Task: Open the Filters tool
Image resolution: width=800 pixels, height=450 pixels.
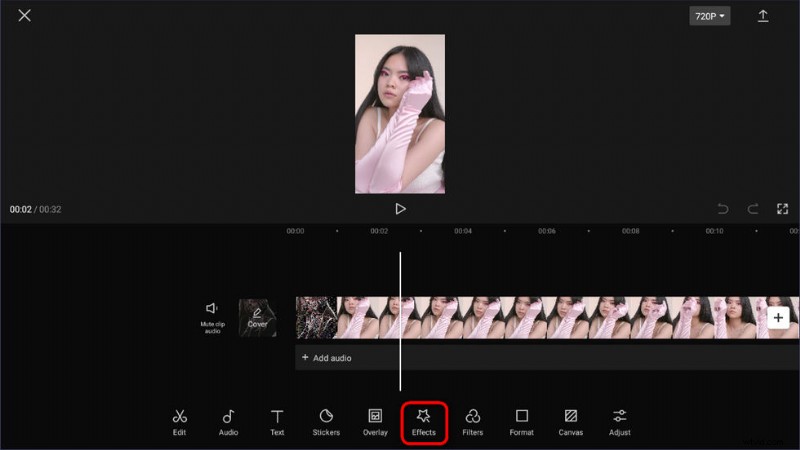Action: (472, 422)
